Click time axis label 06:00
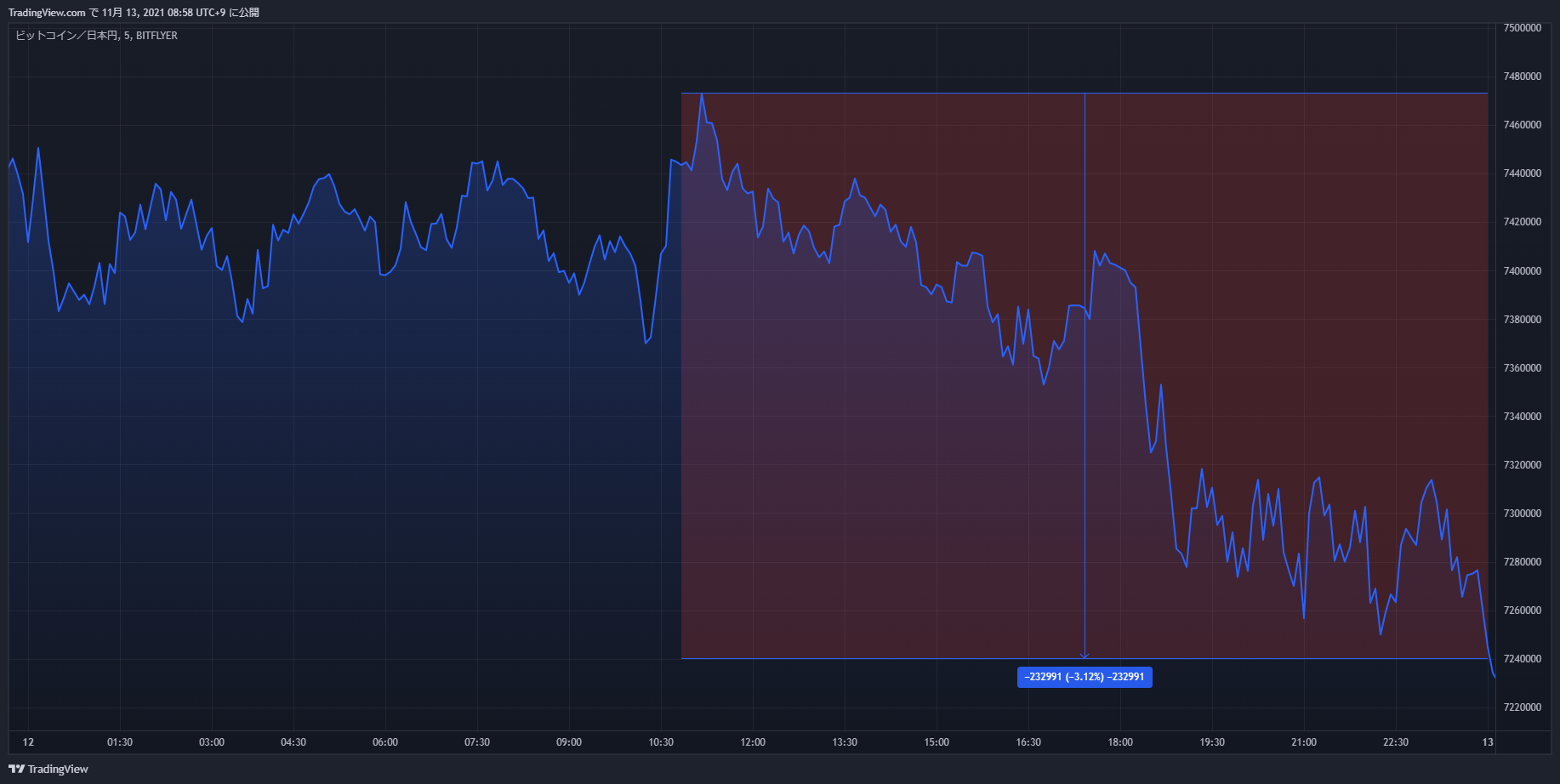 pos(385,742)
